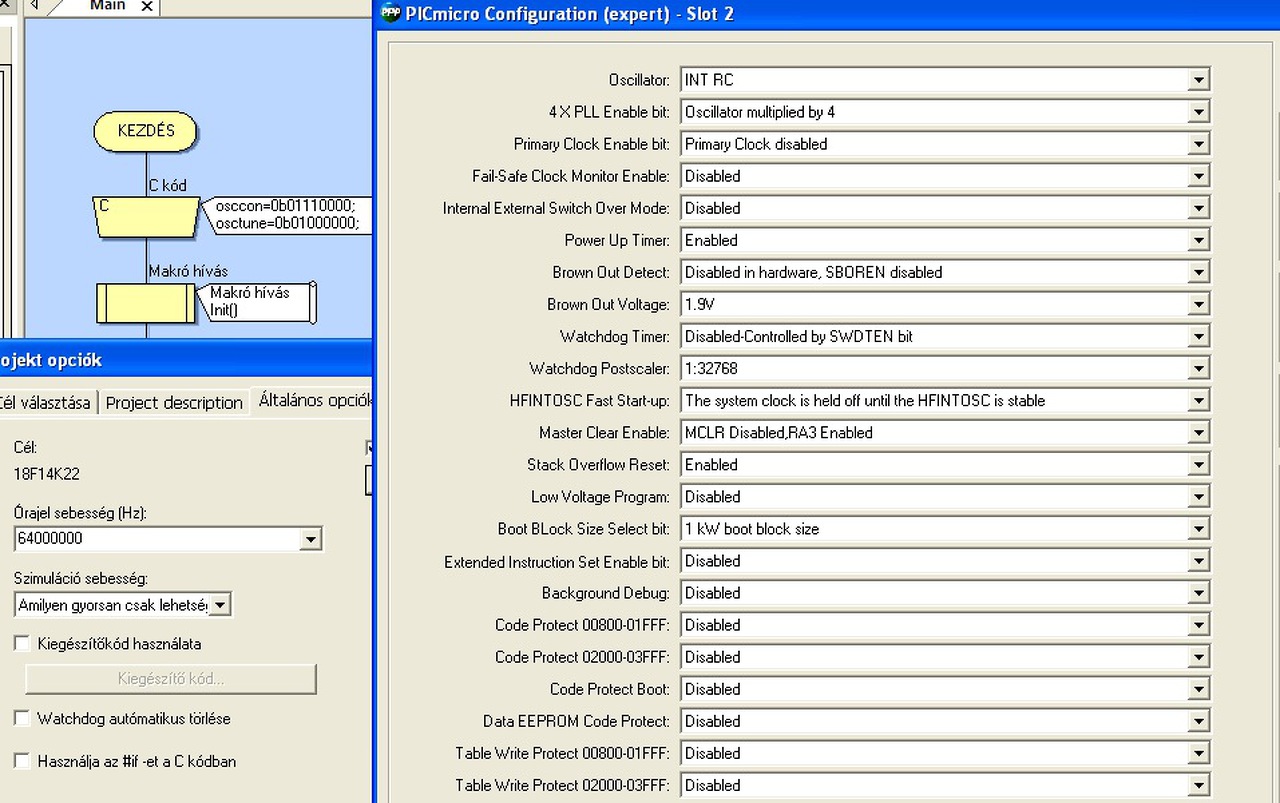Click the osccon code comment callout
This screenshot has width=1280, height=803.
pyautogui.click(x=287, y=215)
